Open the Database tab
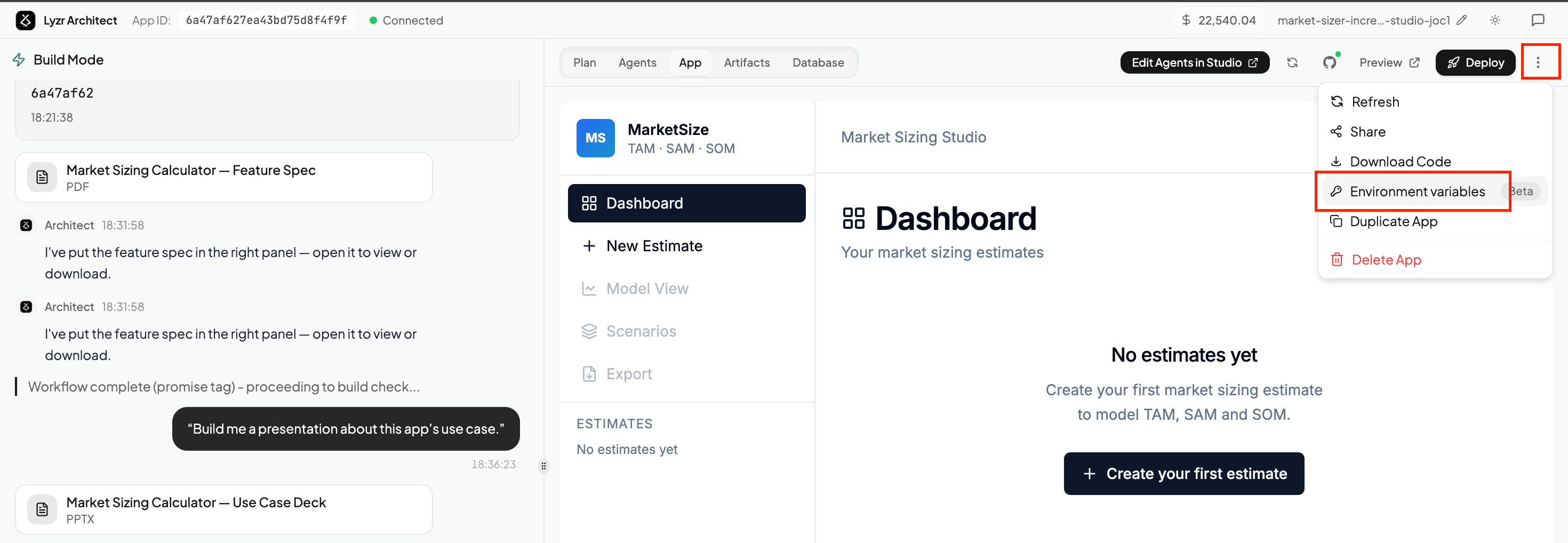This screenshot has height=543, width=1568. tap(818, 63)
